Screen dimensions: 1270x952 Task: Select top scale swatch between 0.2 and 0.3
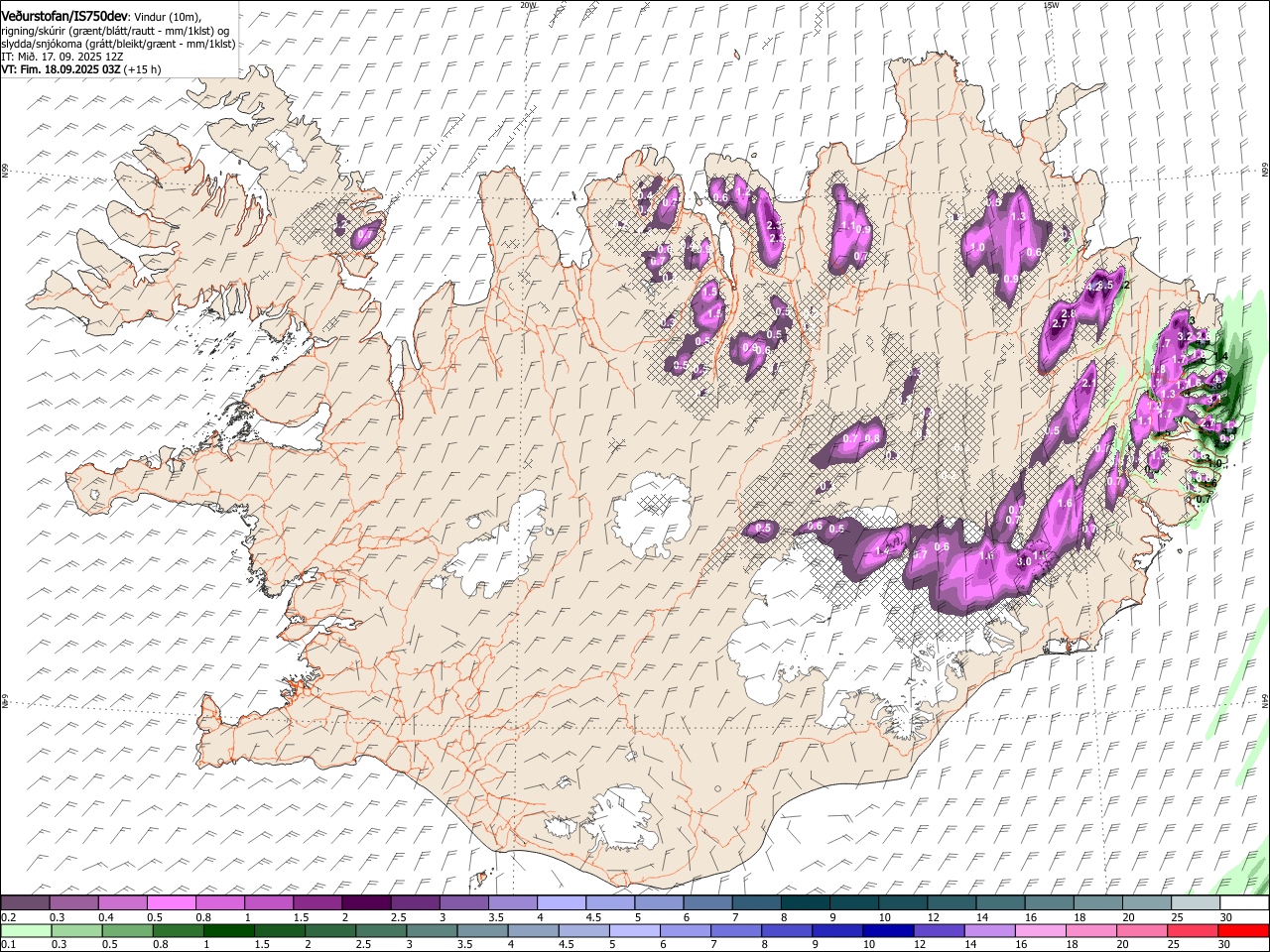25,903
